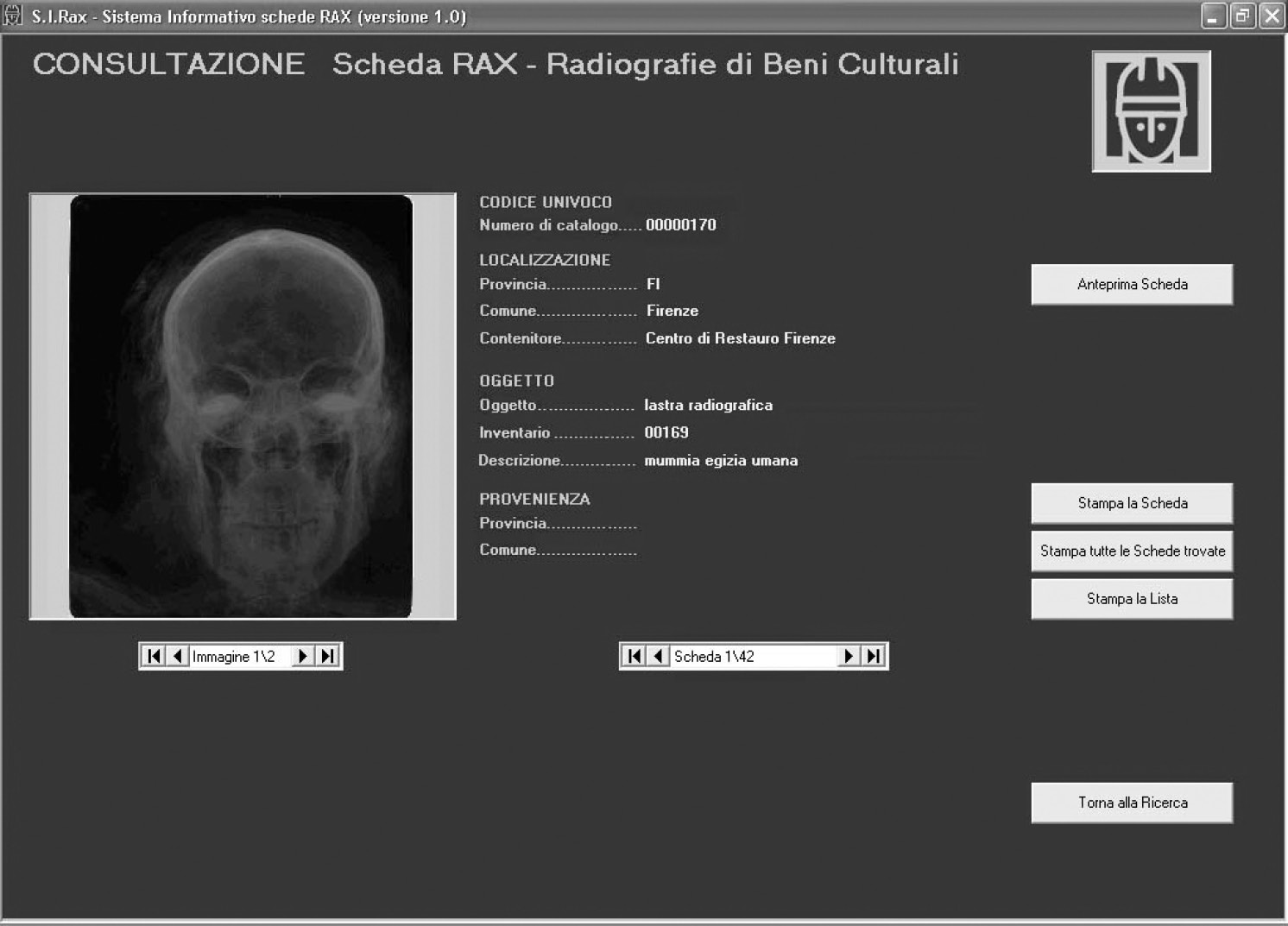
Task: Select Inventario value 00169
Action: (666, 432)
